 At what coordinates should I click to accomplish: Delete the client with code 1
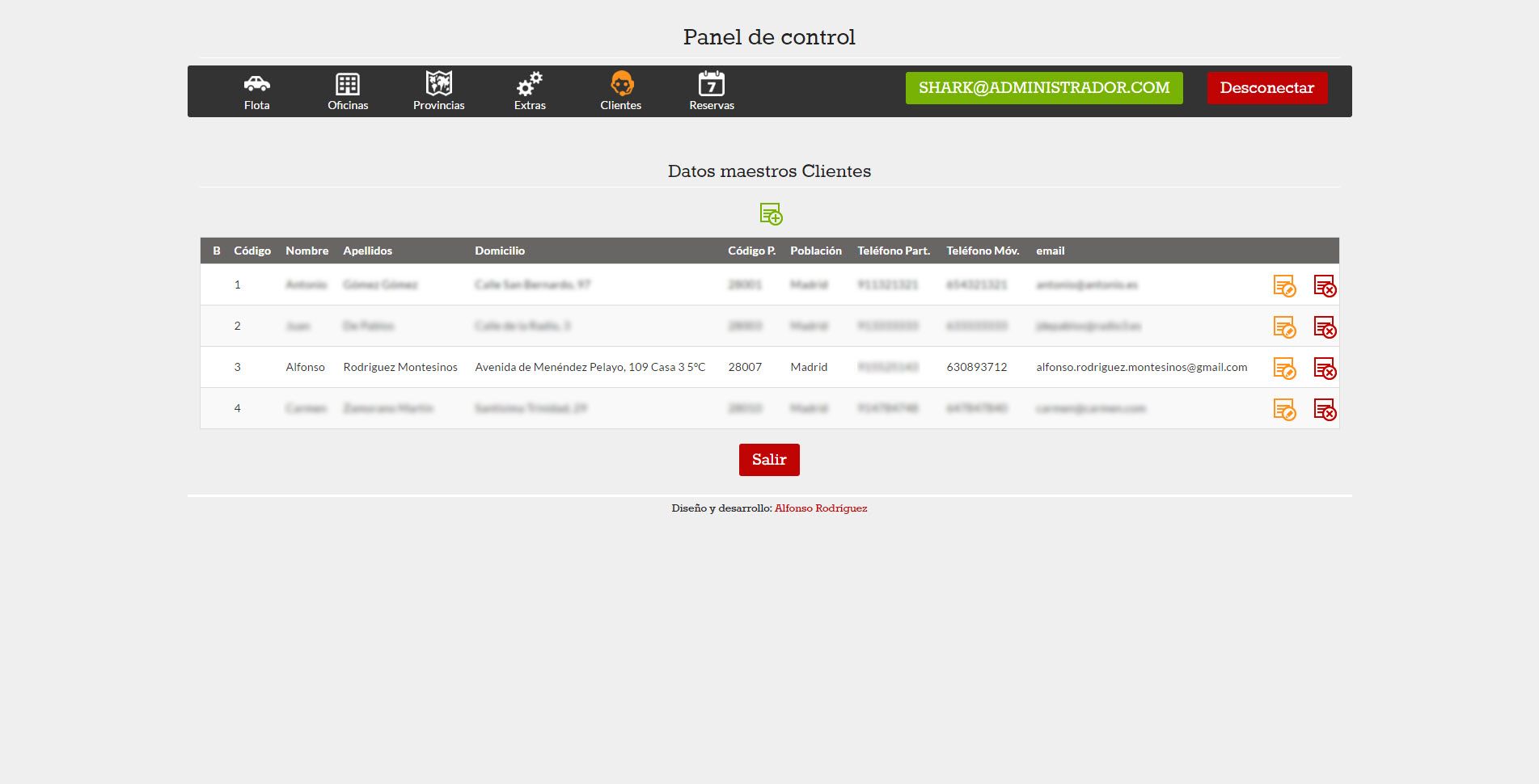(1325, 285)
